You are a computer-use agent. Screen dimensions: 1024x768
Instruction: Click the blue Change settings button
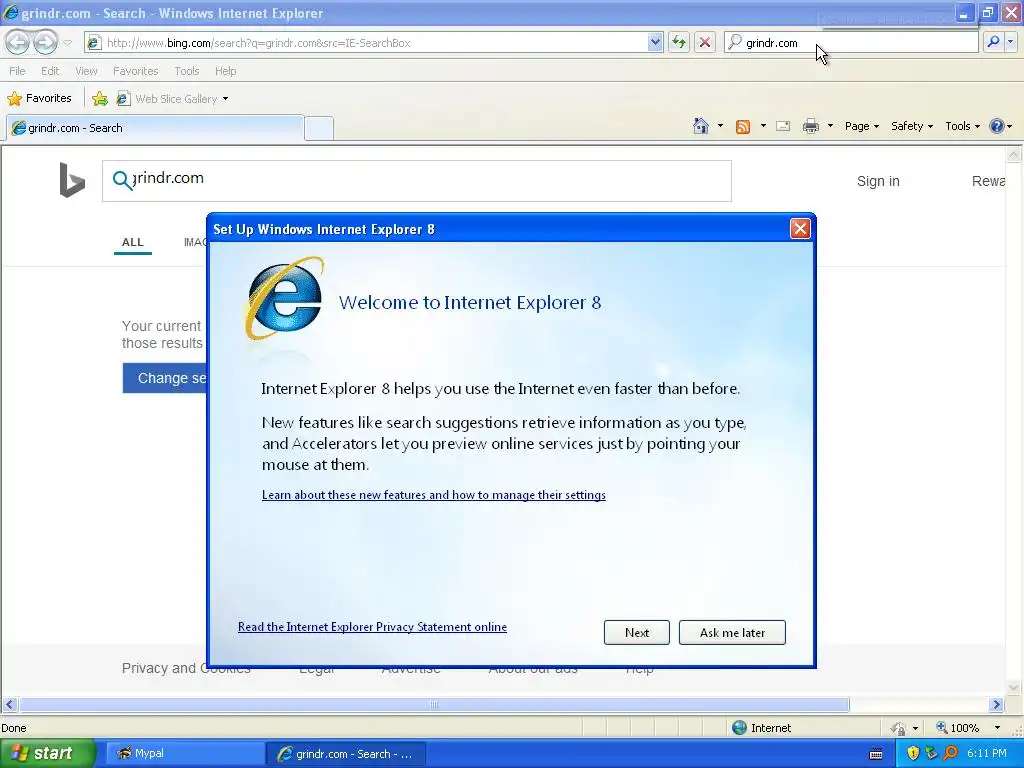[165, 378]
